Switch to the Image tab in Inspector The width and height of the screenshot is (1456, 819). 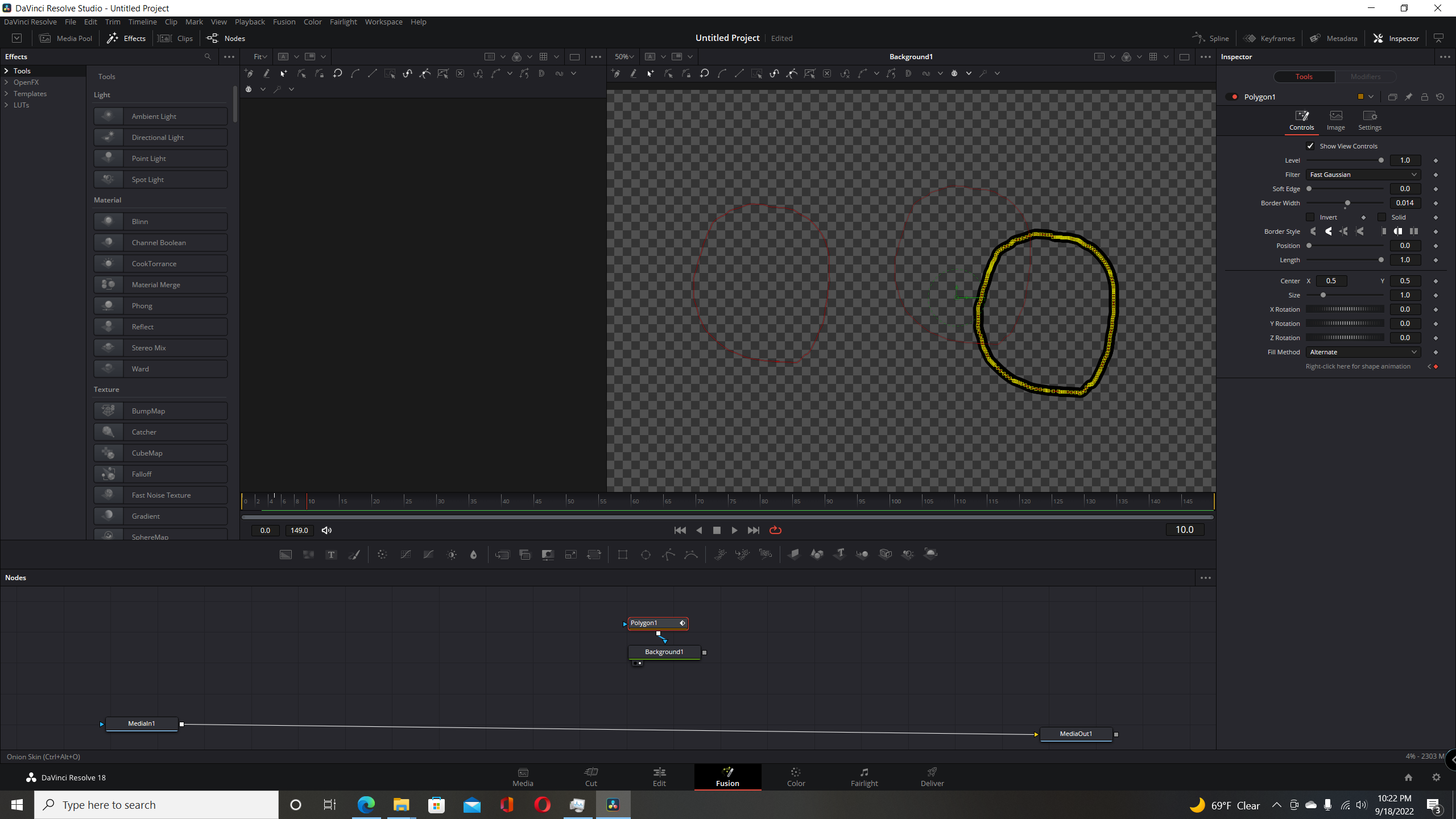pos(1335,121)
